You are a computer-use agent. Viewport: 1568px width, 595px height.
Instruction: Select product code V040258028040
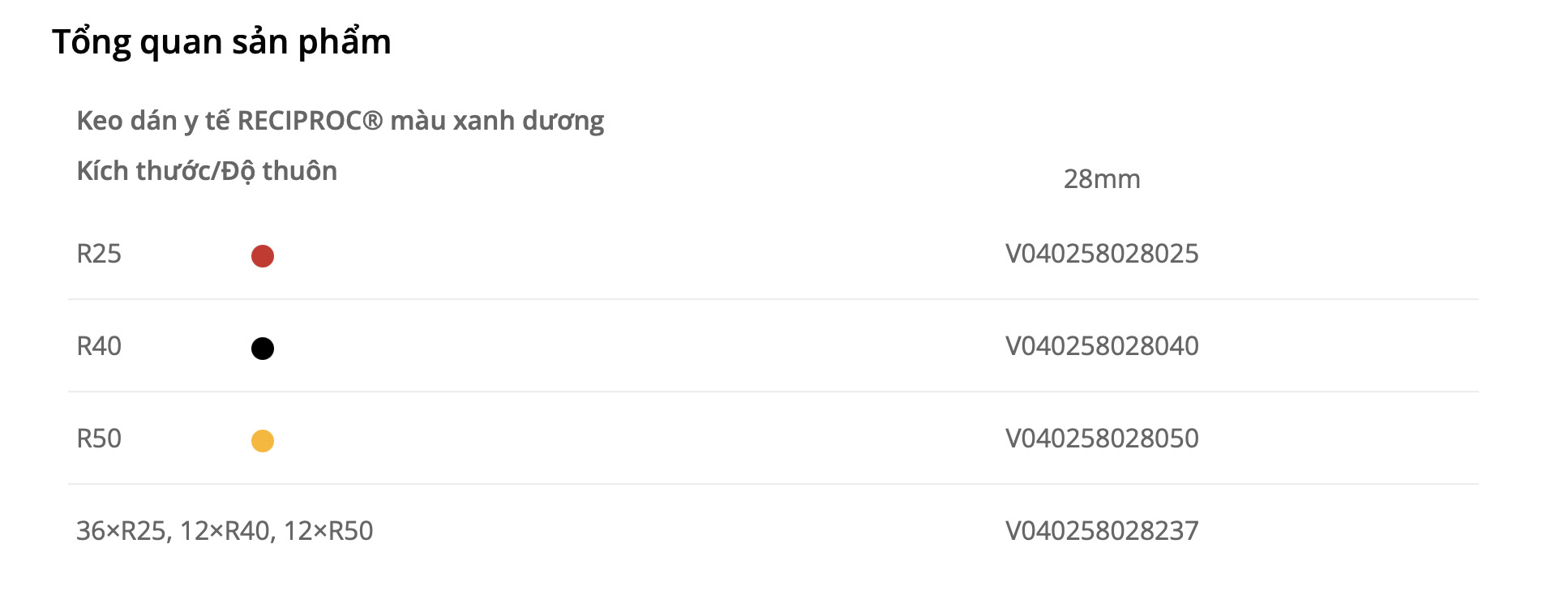click(1101, 346)
